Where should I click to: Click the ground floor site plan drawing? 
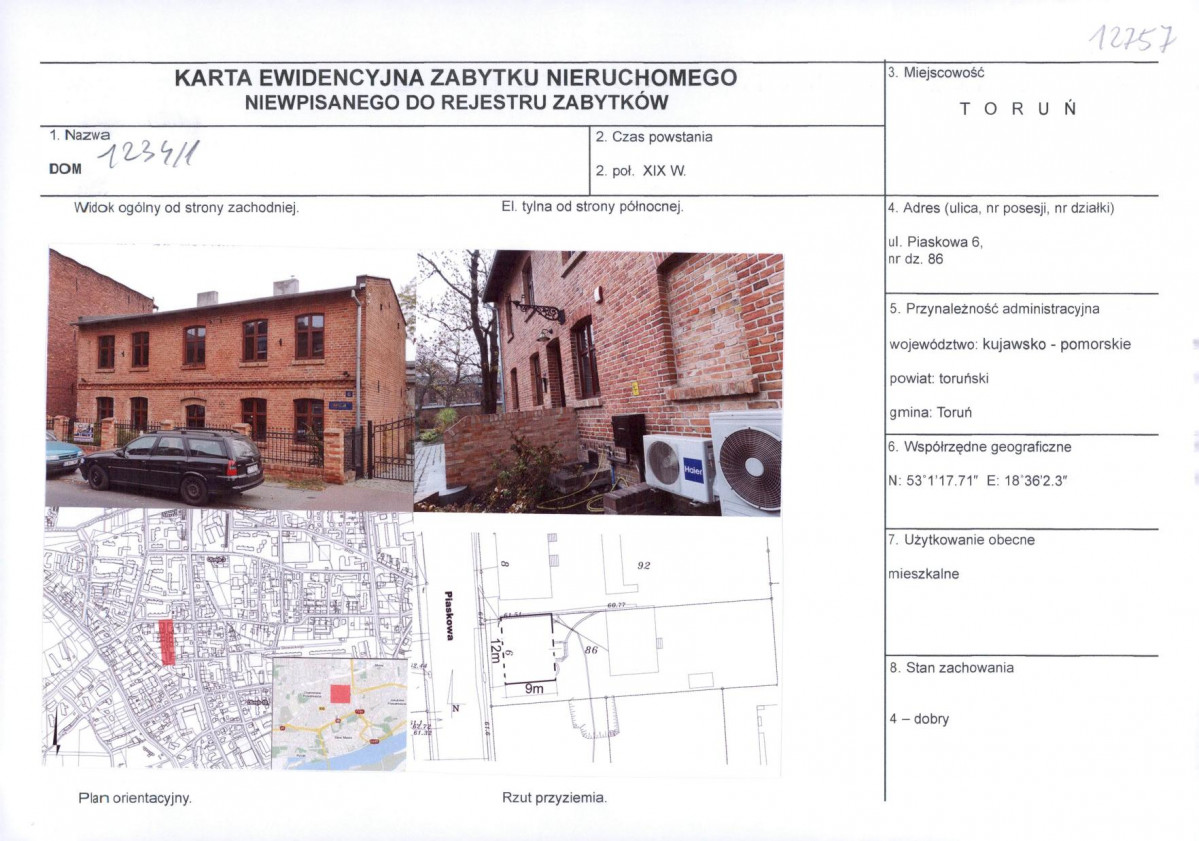pyautogui.click(x=596, y=647)
